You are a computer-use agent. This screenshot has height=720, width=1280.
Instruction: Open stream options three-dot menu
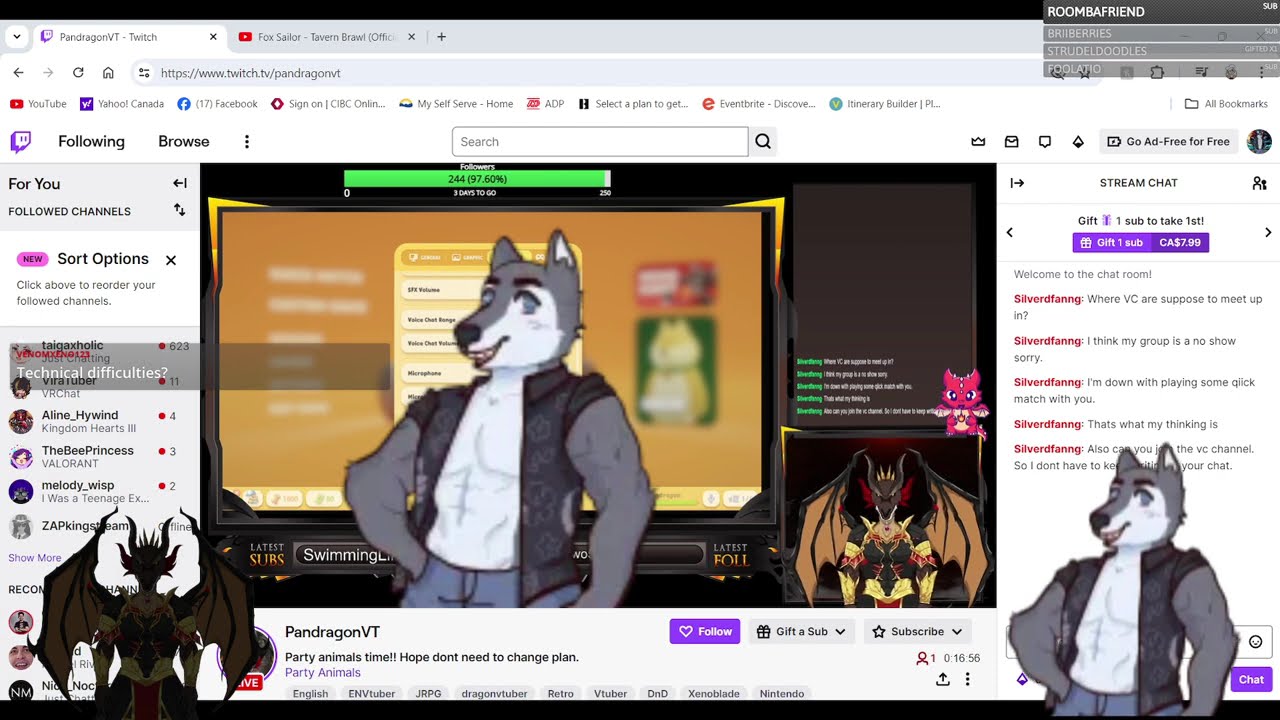pos(967,679)
